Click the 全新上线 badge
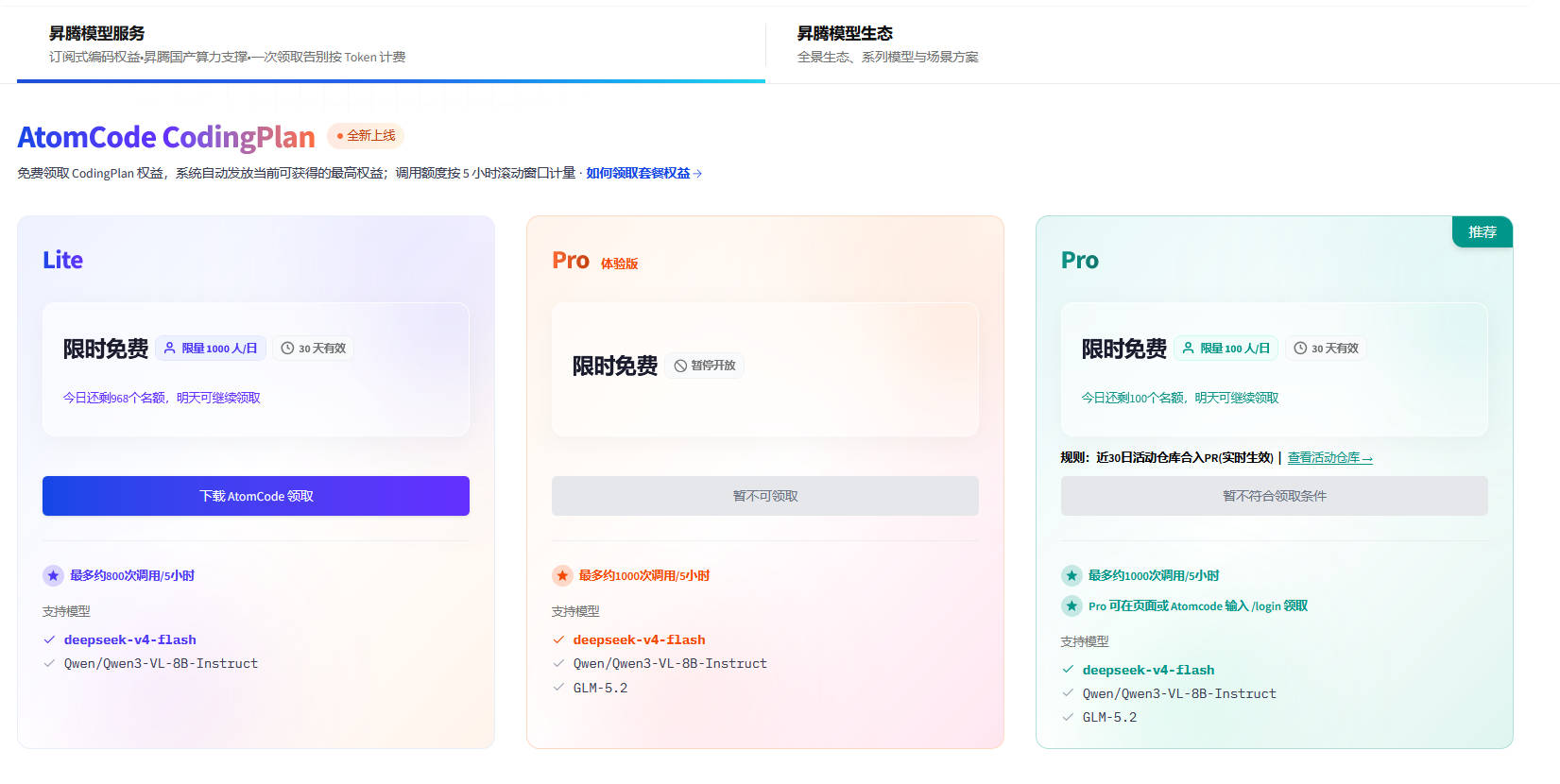The width and height of the screenshot is (1560, 784). 366,136
